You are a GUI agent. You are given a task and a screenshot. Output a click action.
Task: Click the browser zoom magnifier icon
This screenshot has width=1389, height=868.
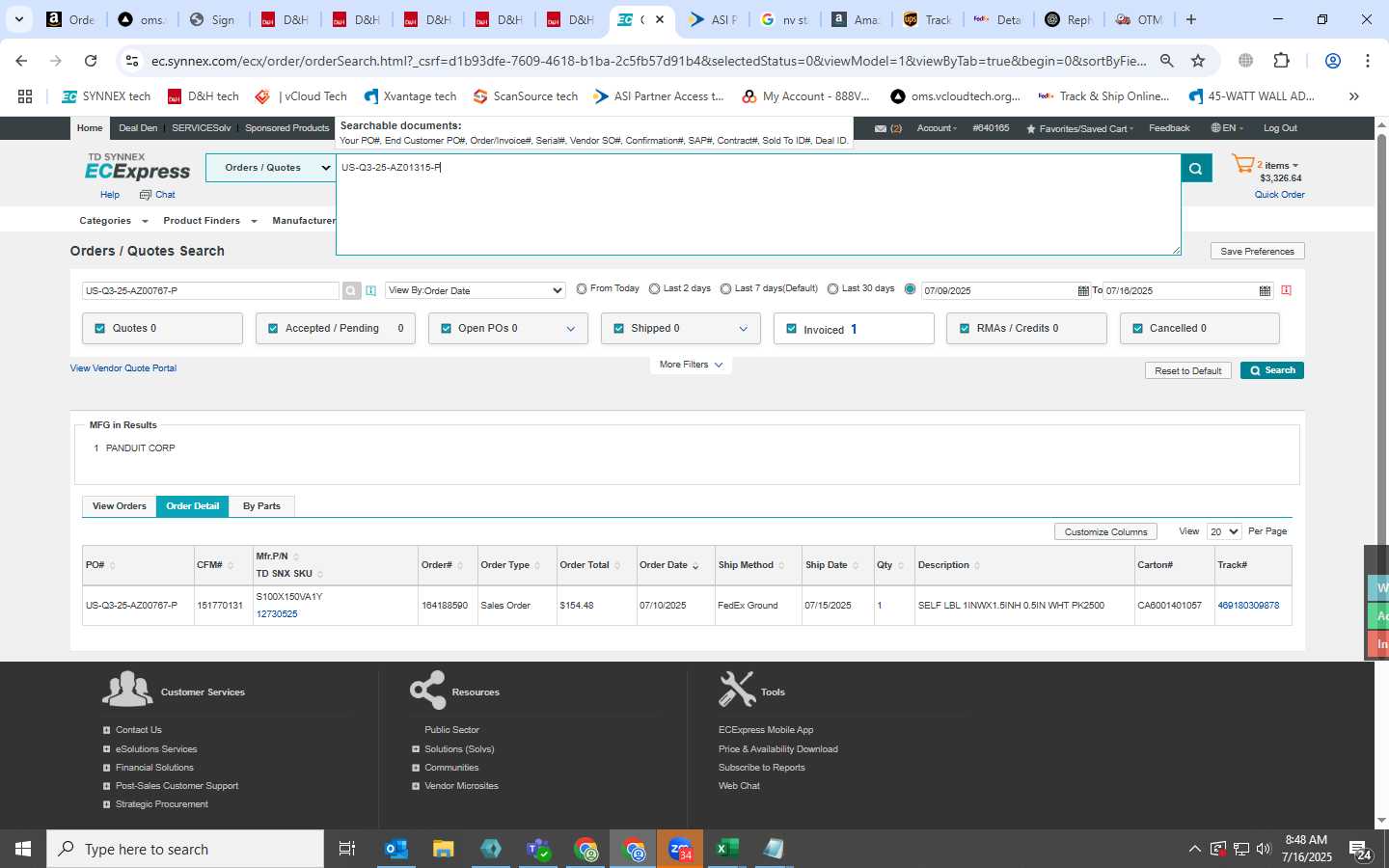tap(1167, 61)
